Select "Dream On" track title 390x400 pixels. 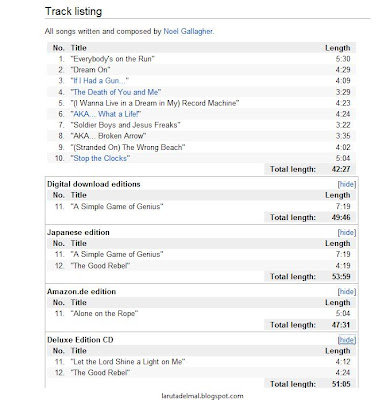90,70
